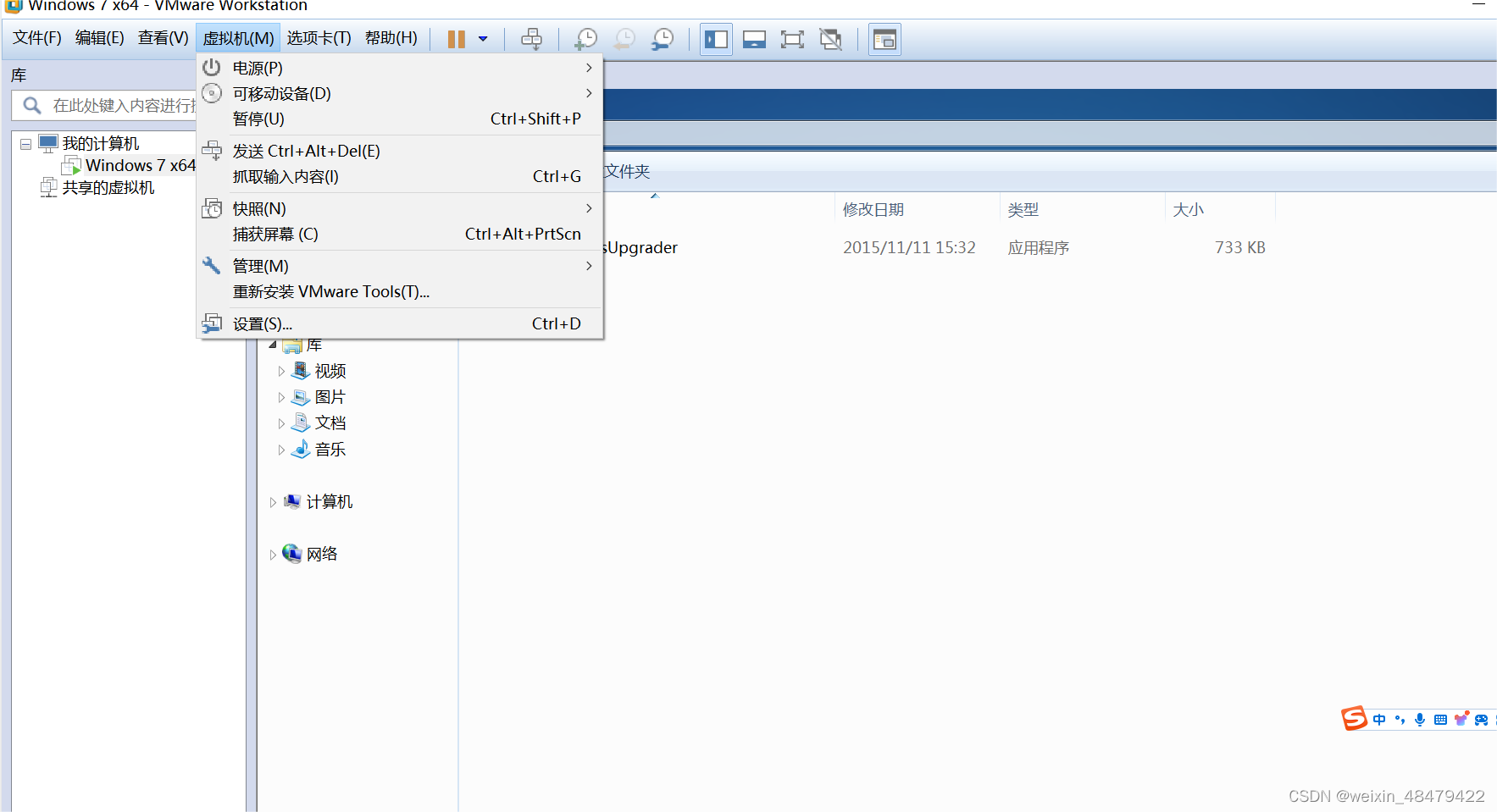Image resolution: width=1497 pixels, height=812 pixels.
Task: Choose 捕获屏幕 (C) menu entry
Action: pyautogui.click(x=399, y=234)
